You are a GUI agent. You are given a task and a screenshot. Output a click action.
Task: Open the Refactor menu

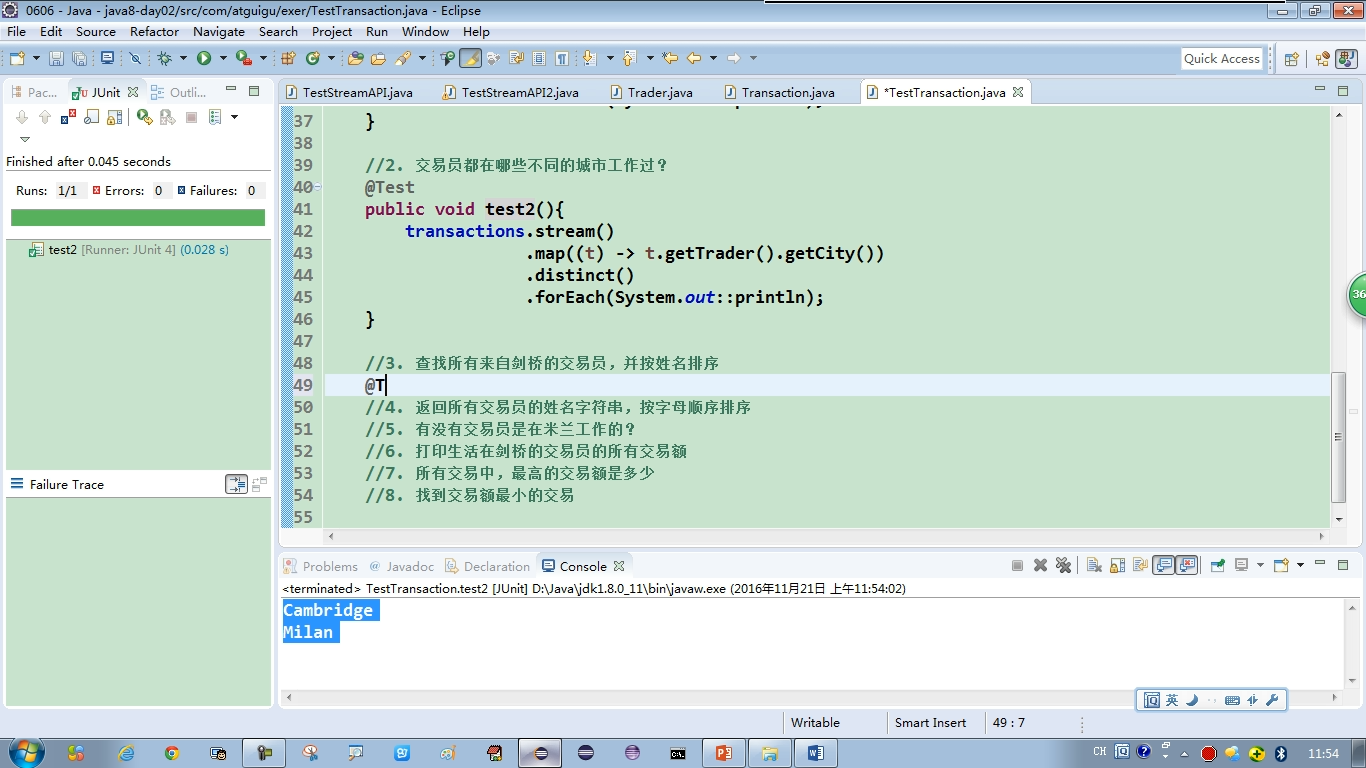(x=154, y=31)
